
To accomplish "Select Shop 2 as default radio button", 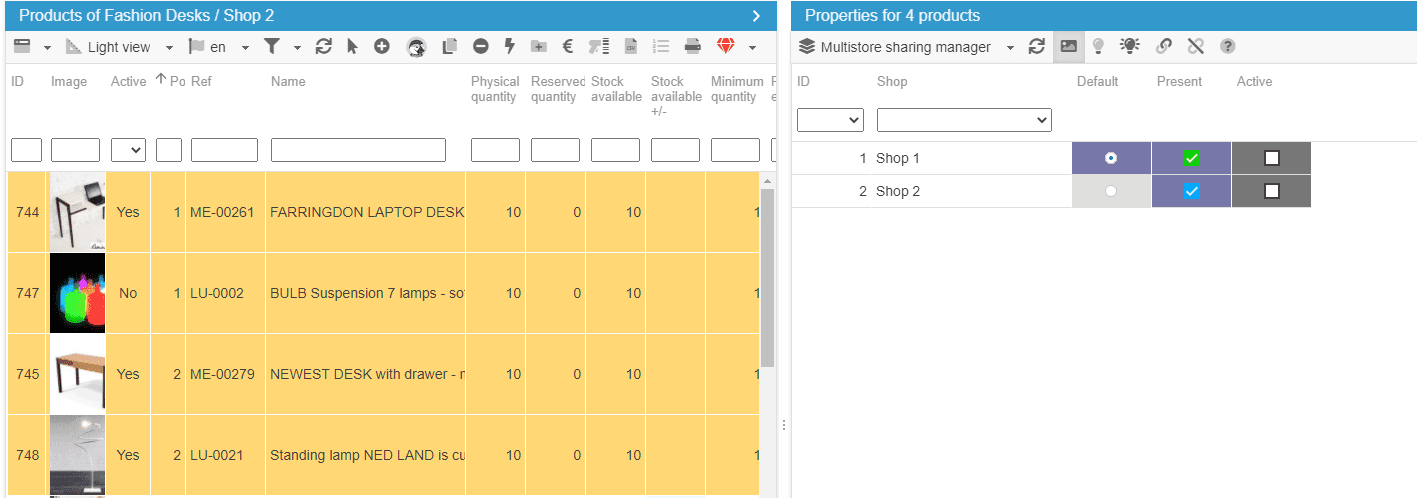I will 1111,191.
